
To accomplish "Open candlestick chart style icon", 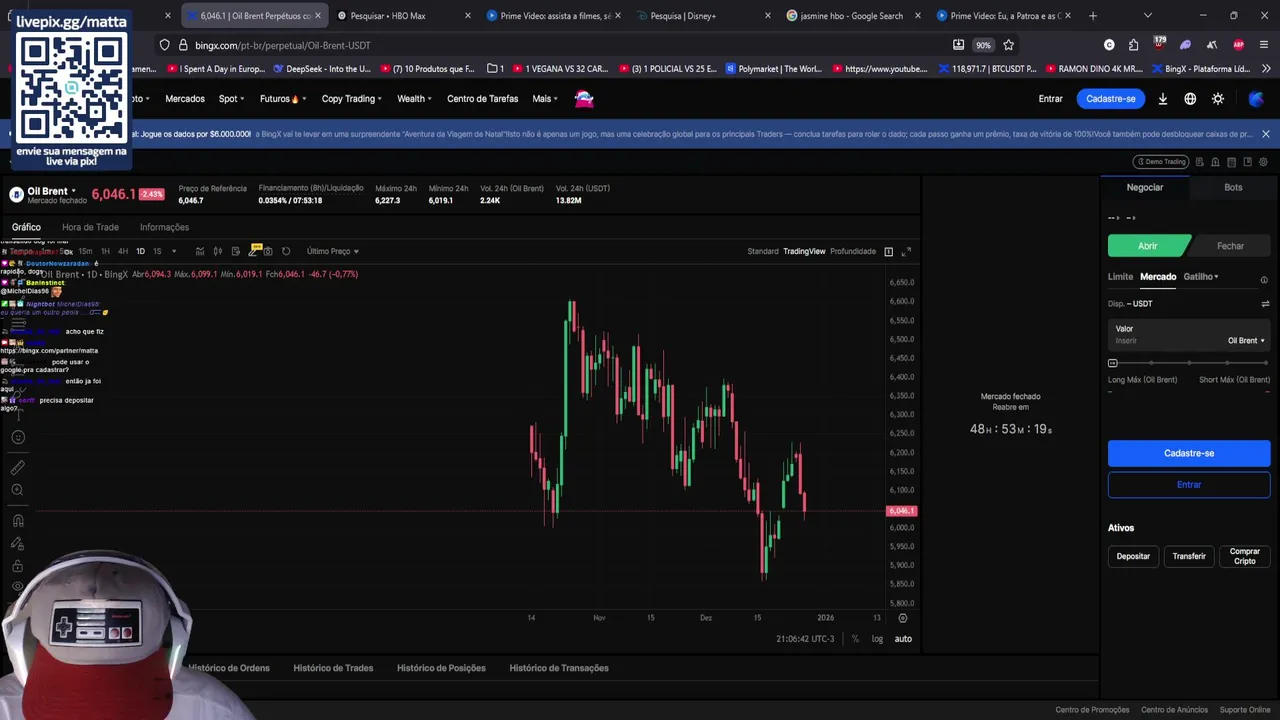I will (x=218, y=251).
